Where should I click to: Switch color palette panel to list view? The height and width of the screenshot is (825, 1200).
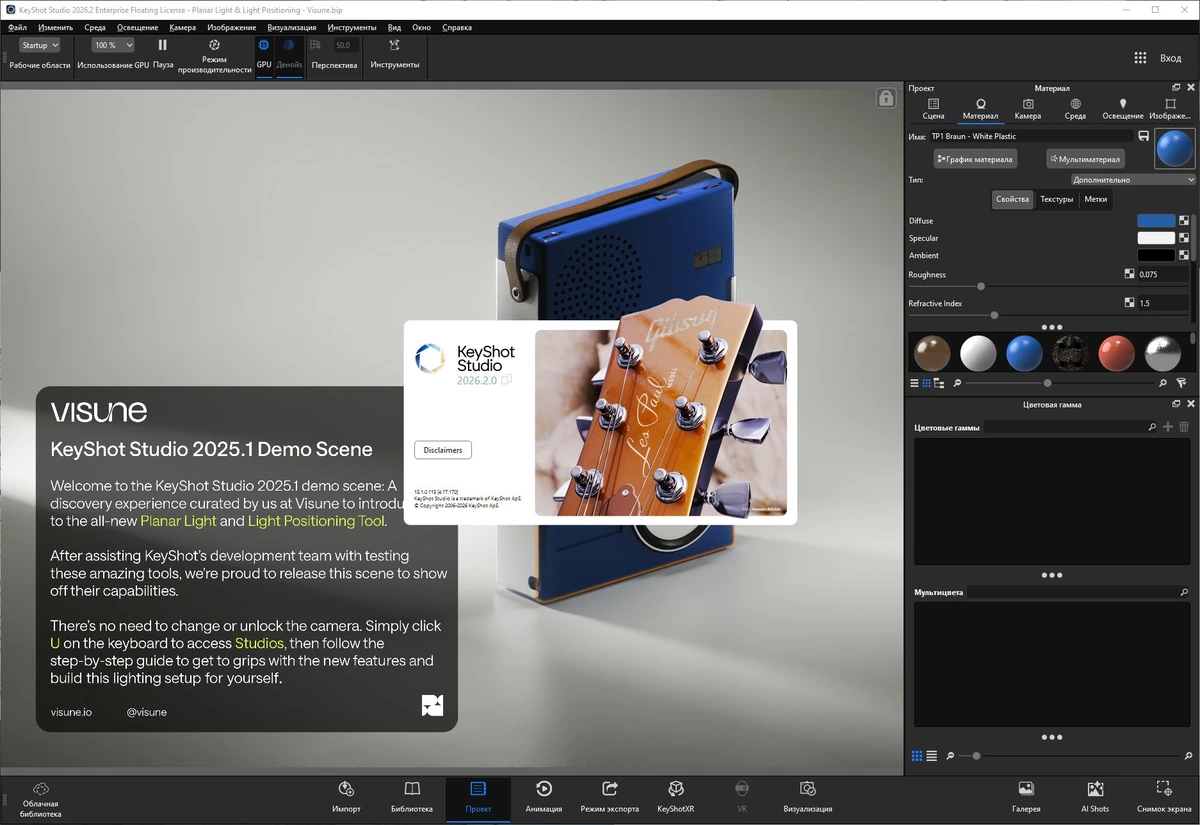coord(932,756)
